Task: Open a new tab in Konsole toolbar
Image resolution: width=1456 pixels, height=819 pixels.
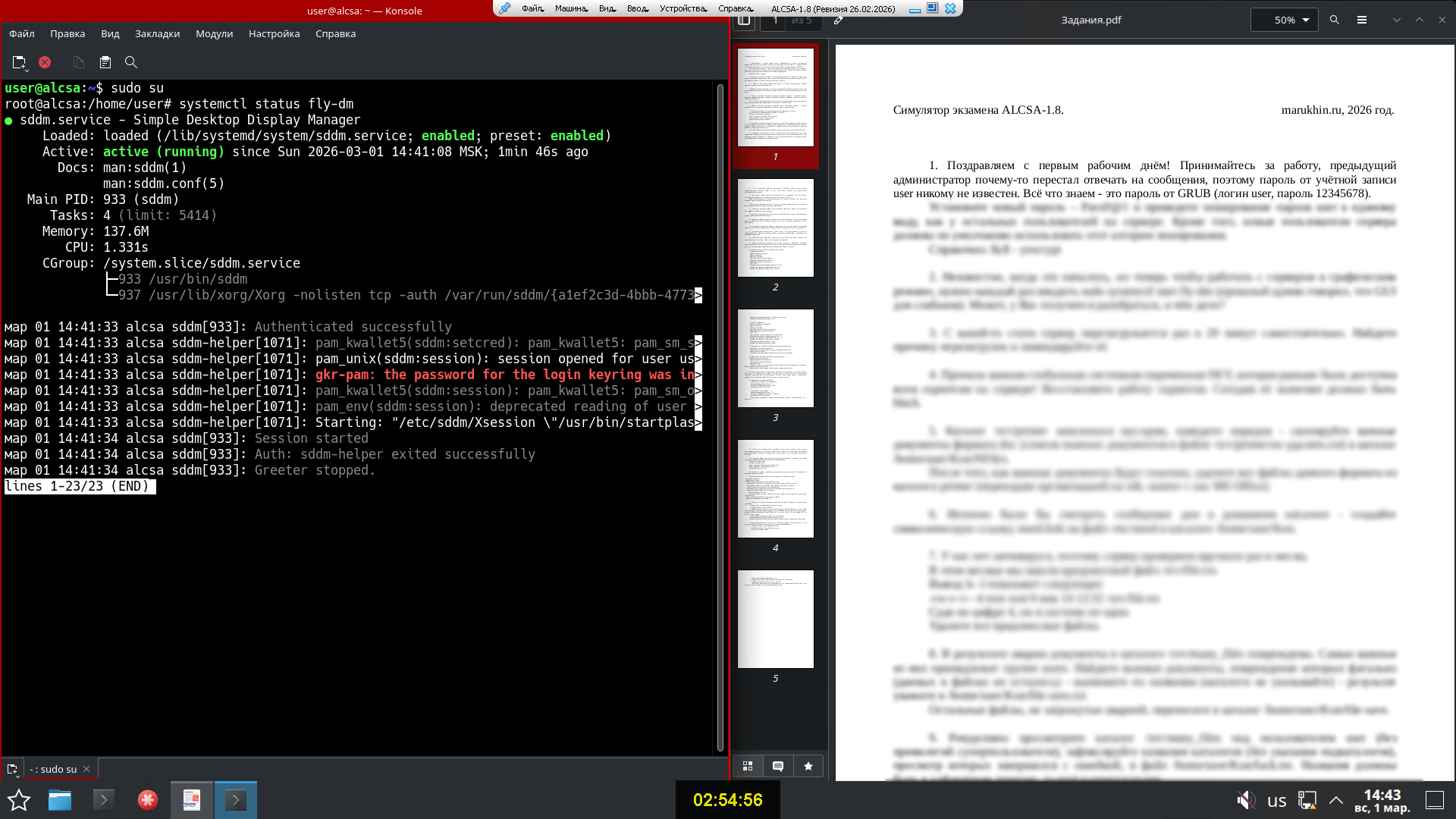Action: click(19, 62)
